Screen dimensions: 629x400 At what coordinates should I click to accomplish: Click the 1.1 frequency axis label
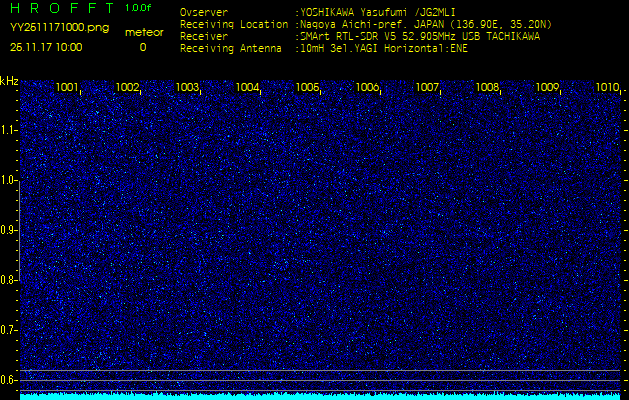pyautogui.click(x=9, y=130)
